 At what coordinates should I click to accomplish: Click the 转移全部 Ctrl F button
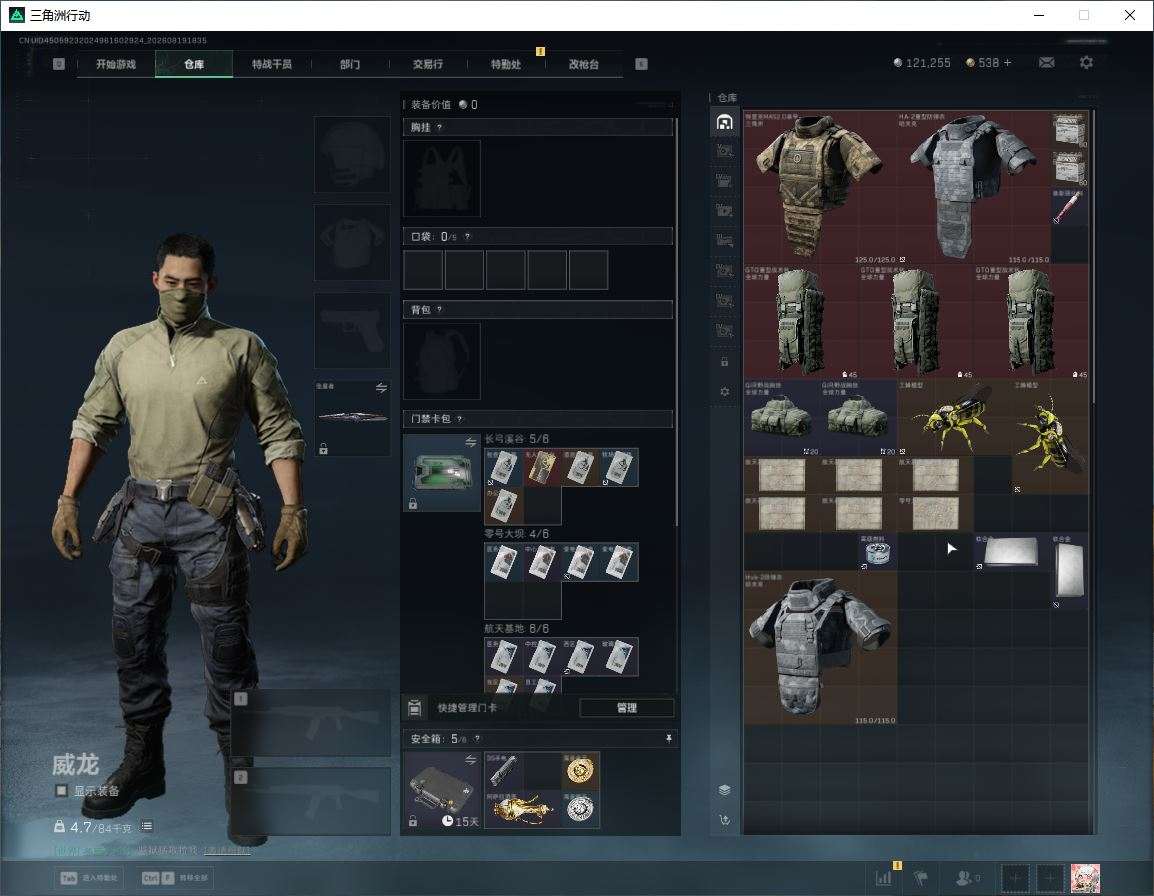pos(175,878)
